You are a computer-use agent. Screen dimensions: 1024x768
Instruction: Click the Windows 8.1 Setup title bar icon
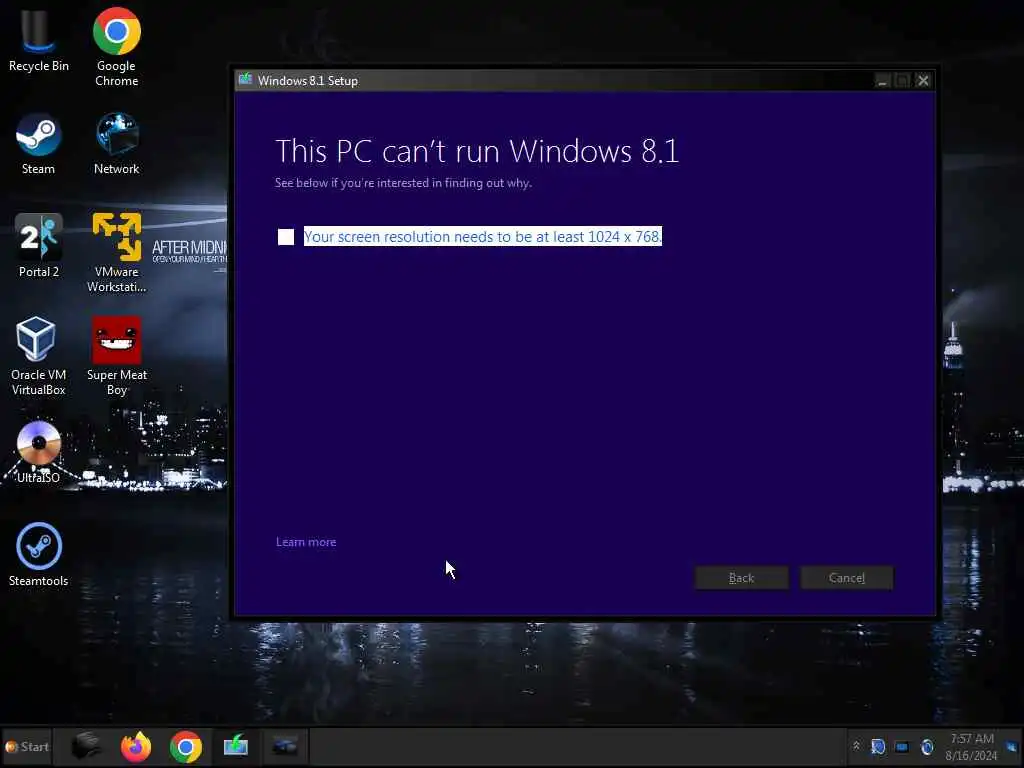[246, 80]
